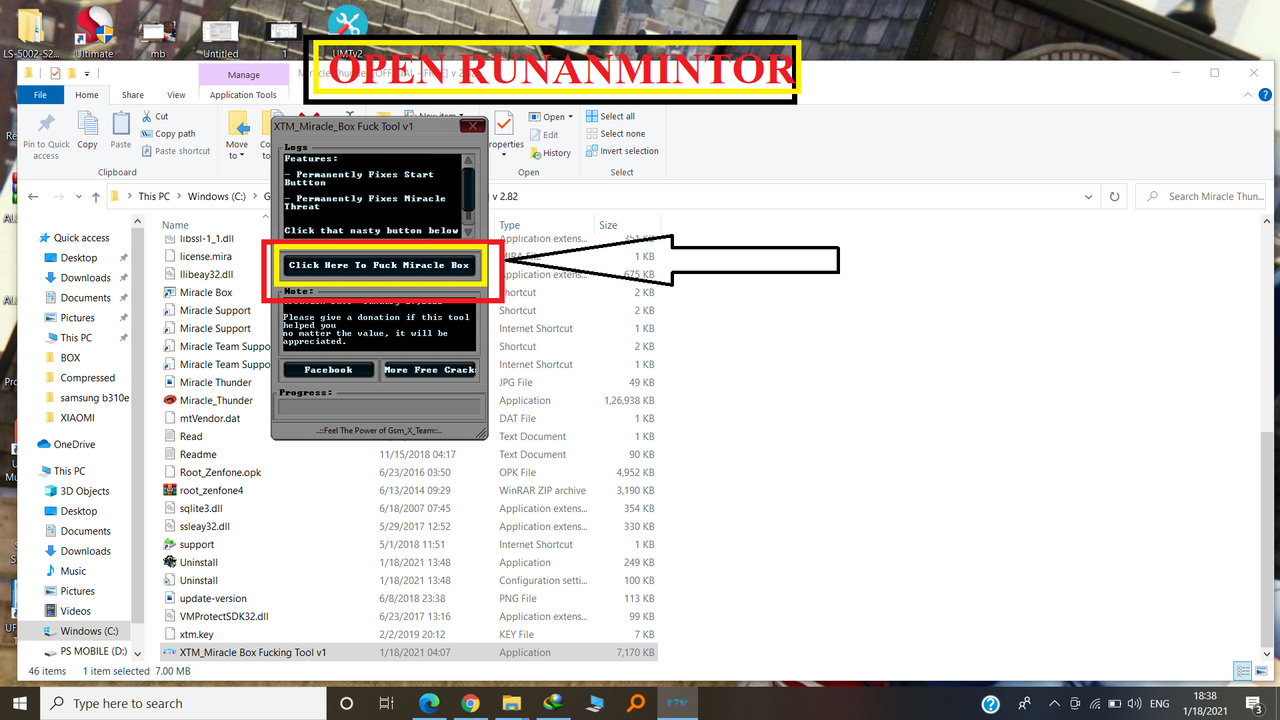Sort files by the Size column header
The height and width of the screenshot is (720, 1280).
pos(608,225)
